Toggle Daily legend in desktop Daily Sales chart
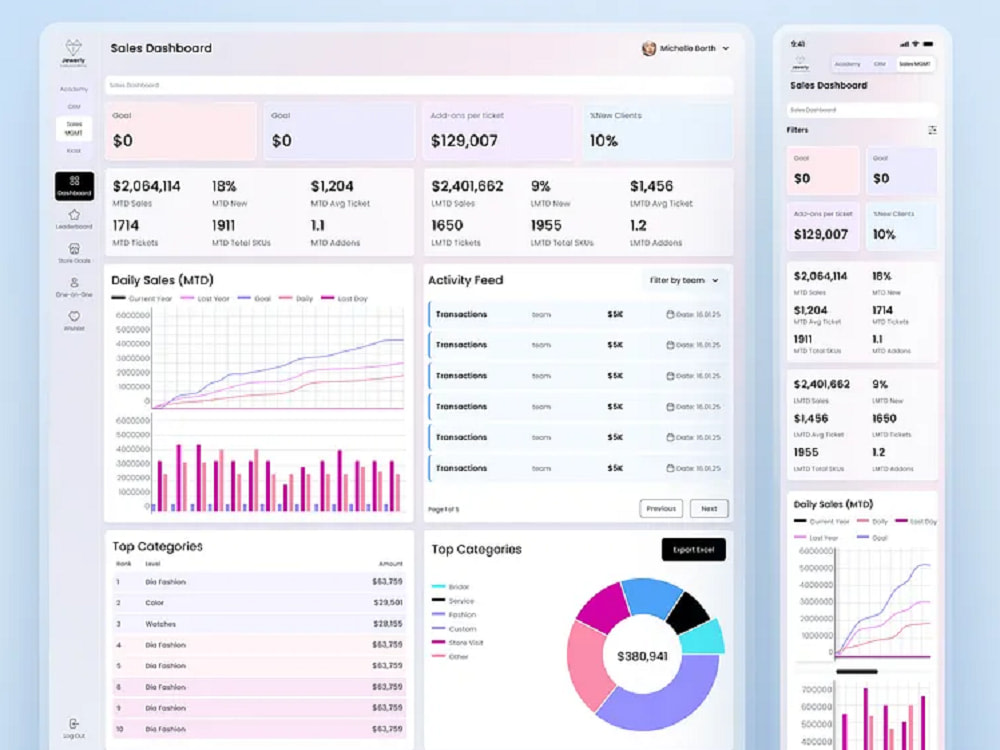This screenshot has width=1000, height=750. pyautogui.click(x=296, y=298)
